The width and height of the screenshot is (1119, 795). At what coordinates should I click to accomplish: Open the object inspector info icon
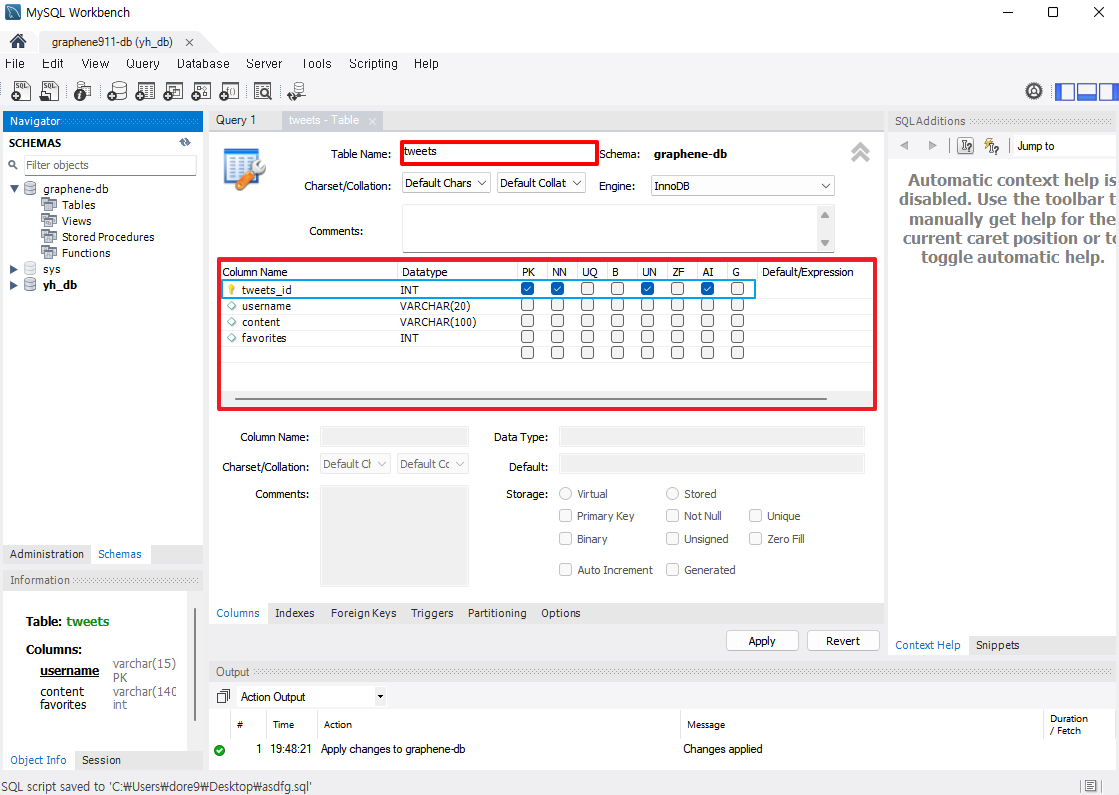pyautogui.click(x=83, y=91)
